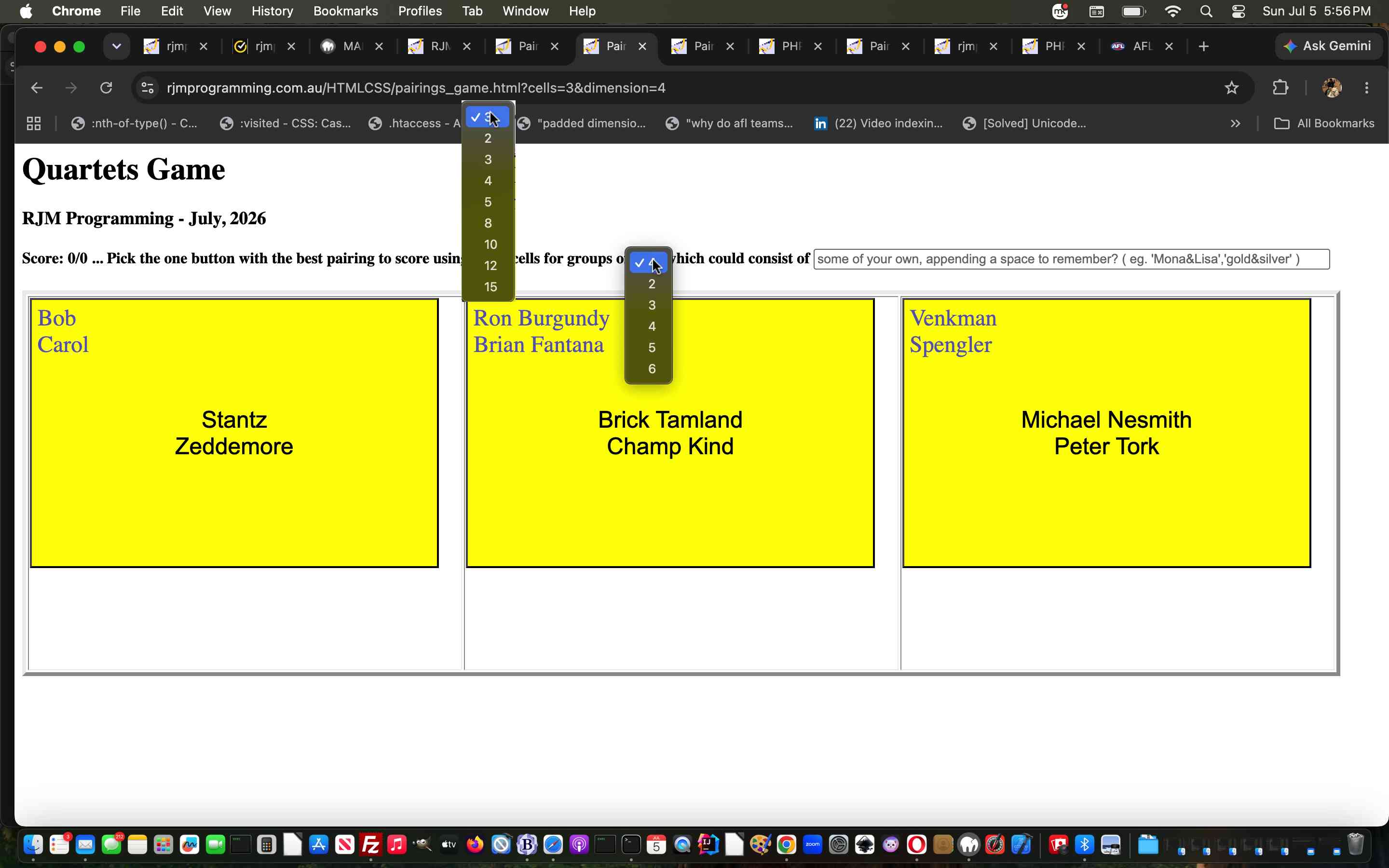This screenshot has height=868, width=1389.
Task: Open MAMP elephant icon in the Dock
Action: [x=969, y=844]
